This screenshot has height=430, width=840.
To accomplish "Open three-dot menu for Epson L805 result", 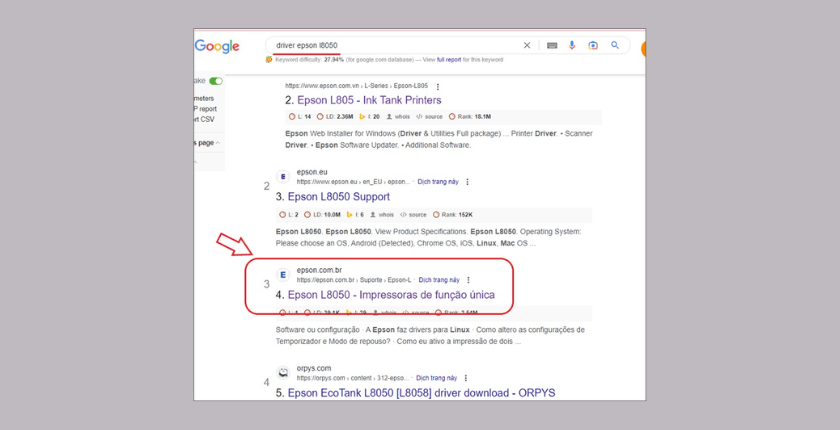I will (x=438, y=86).
